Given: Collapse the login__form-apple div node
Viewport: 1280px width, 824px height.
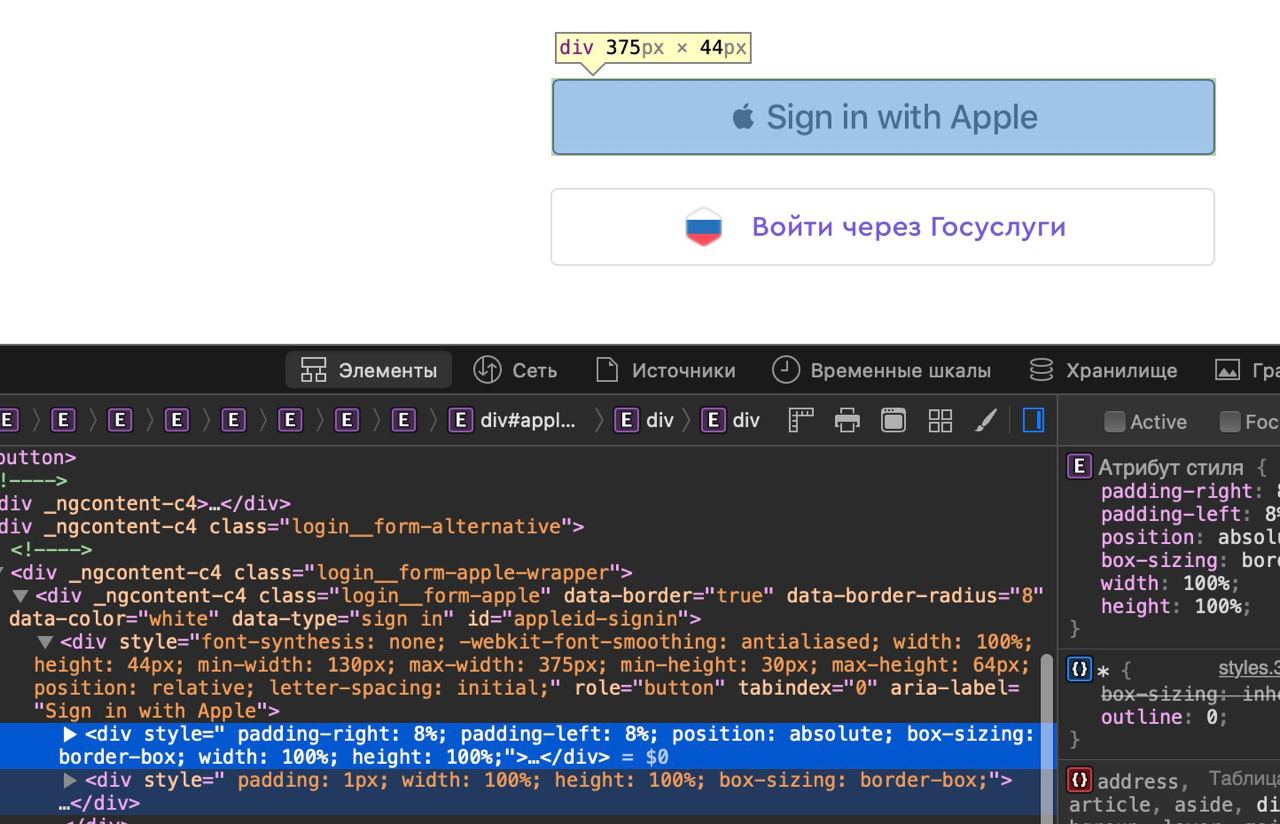Looking at the screenshot, I should [x=20, y=596].
